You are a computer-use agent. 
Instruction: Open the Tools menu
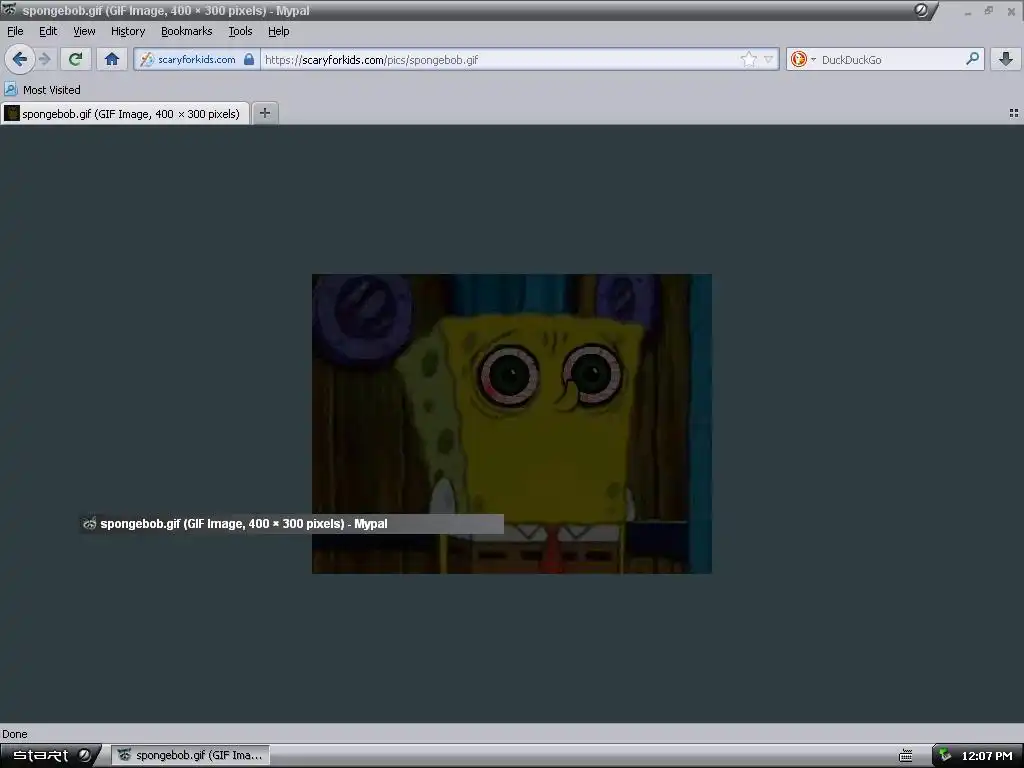point(240,31)
